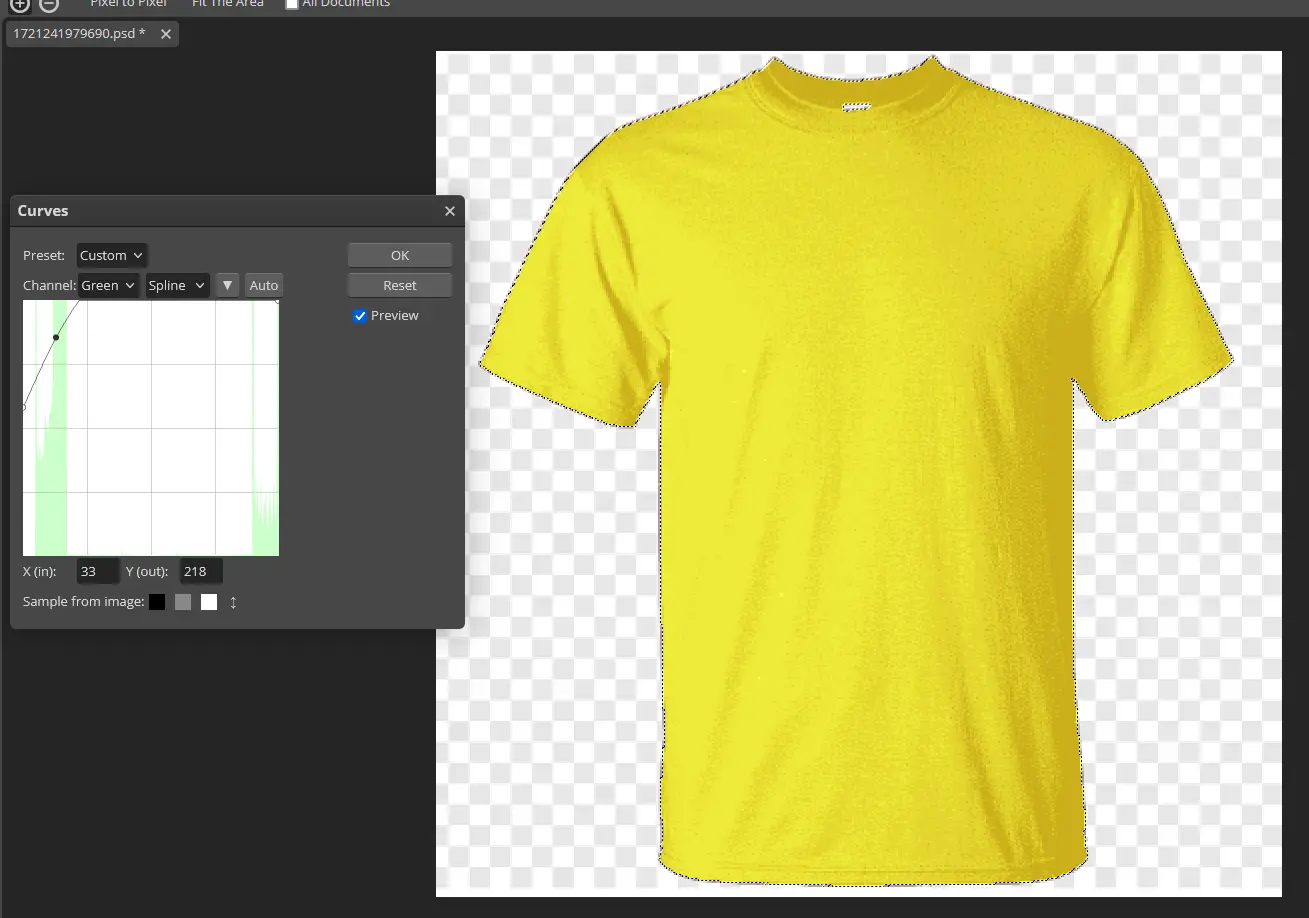The width and height of the screenshot is (1309, 918).
Task: Click the Reset button
Action: [x=400, y=285]
